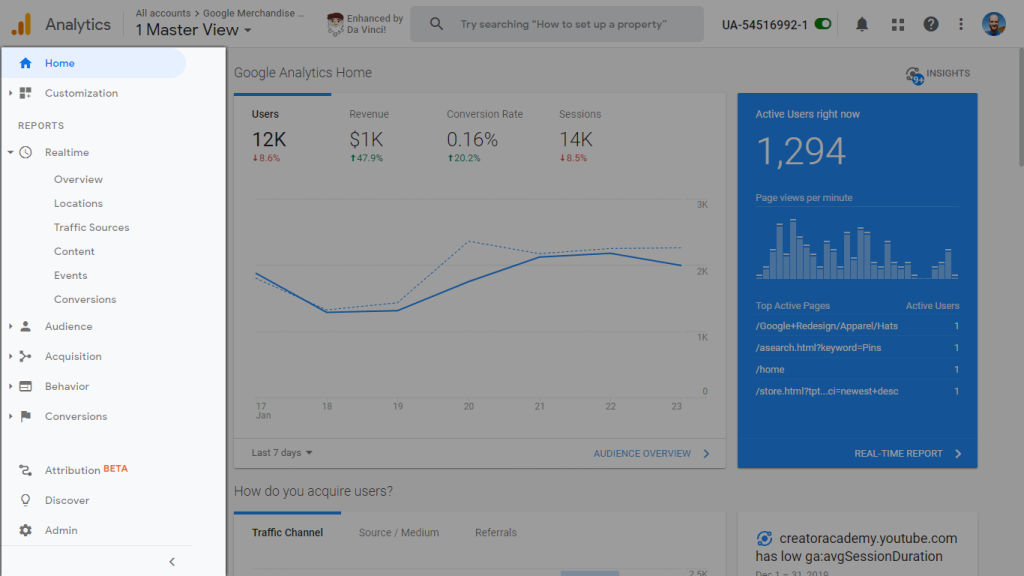This screenshot has width=1024, height=576.
Task: Click the 1,294 active users count
Action: pyautogui.click(x=801, y=152)
